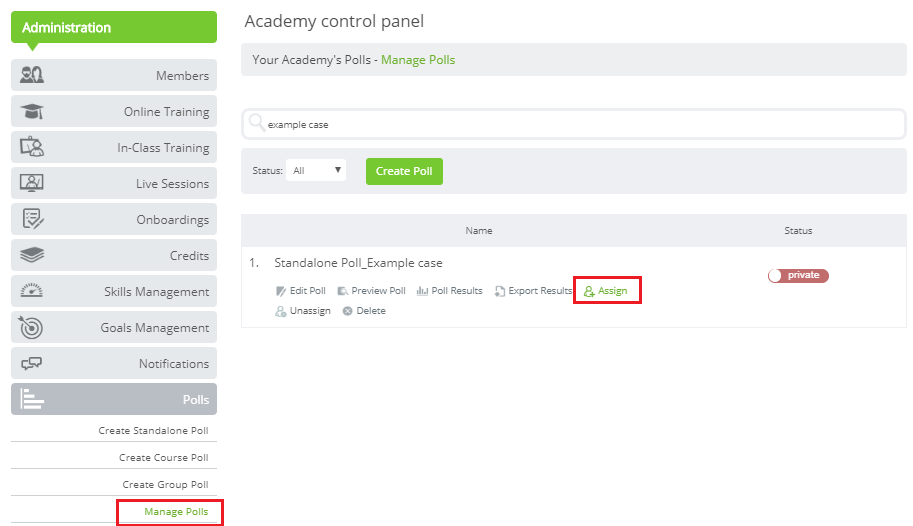Click the green Create Poll button
This screenshot has height=526, width=913.
[x=404, y=171]
